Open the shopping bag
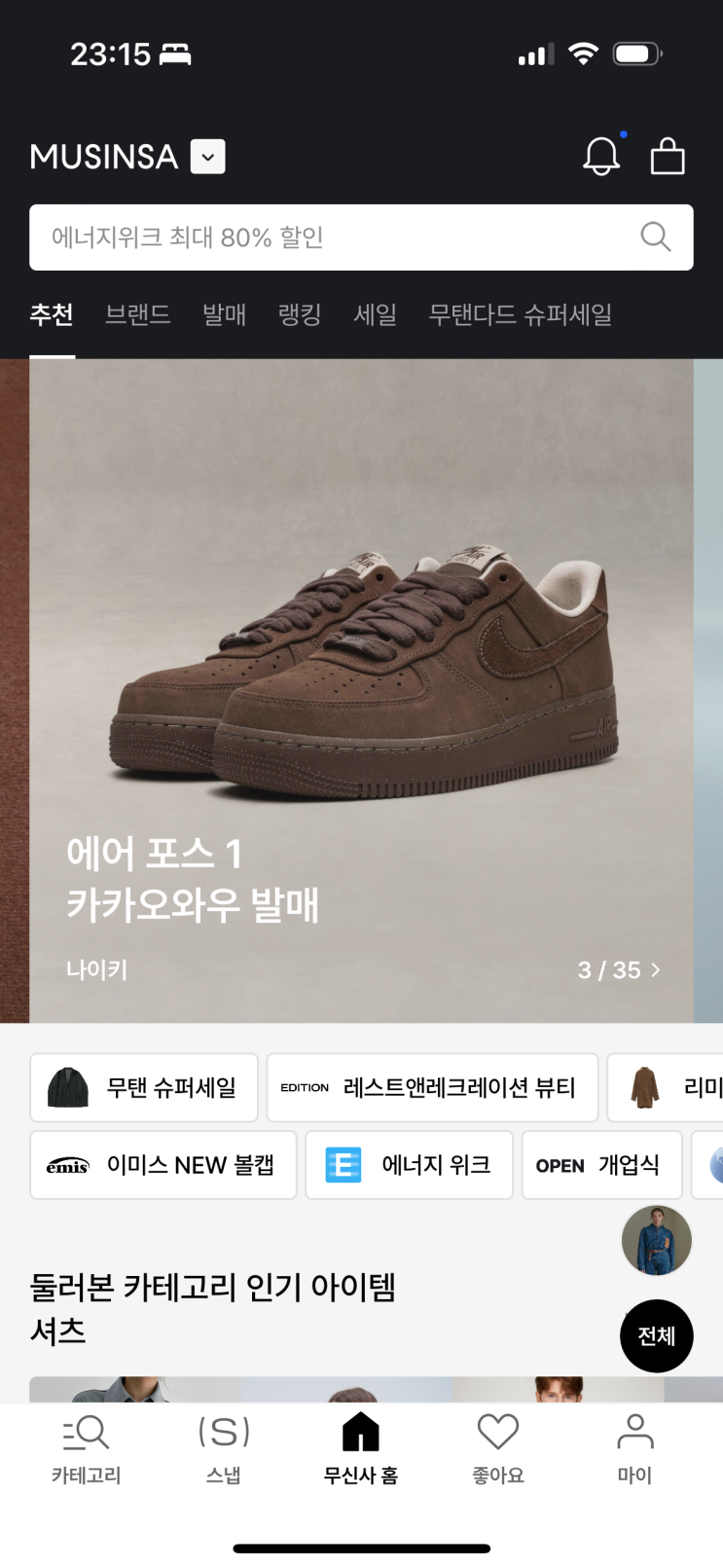This screenshot has height=1568, width=723. pyautogui.click(x=668, y=156)
